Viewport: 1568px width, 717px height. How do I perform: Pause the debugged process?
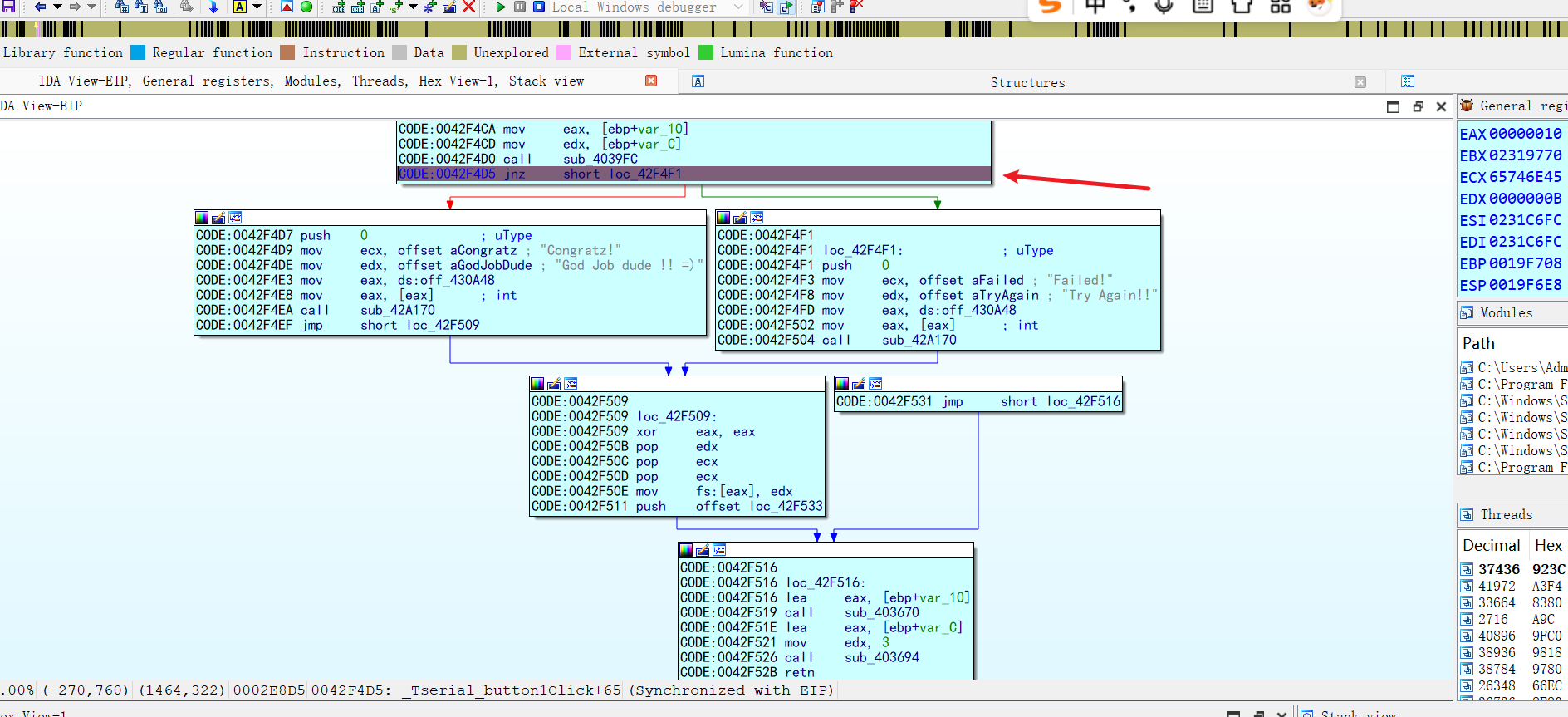pyautogui.click(x=520, y=7)
